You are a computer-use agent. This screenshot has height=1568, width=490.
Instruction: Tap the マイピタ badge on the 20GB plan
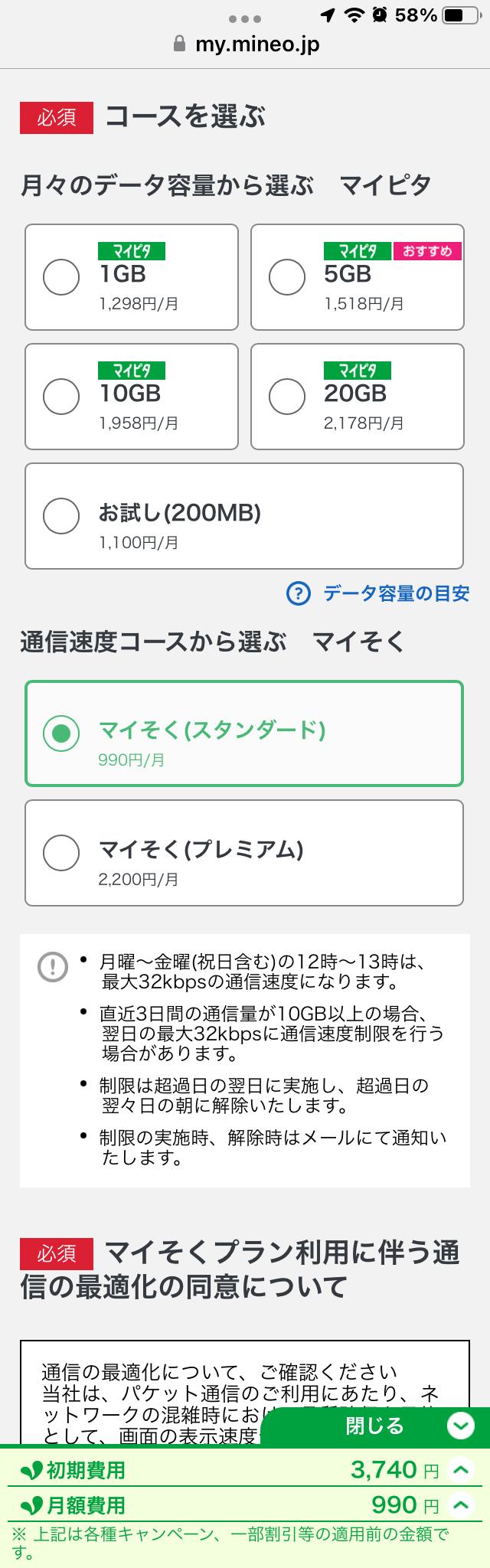point(358,371)
